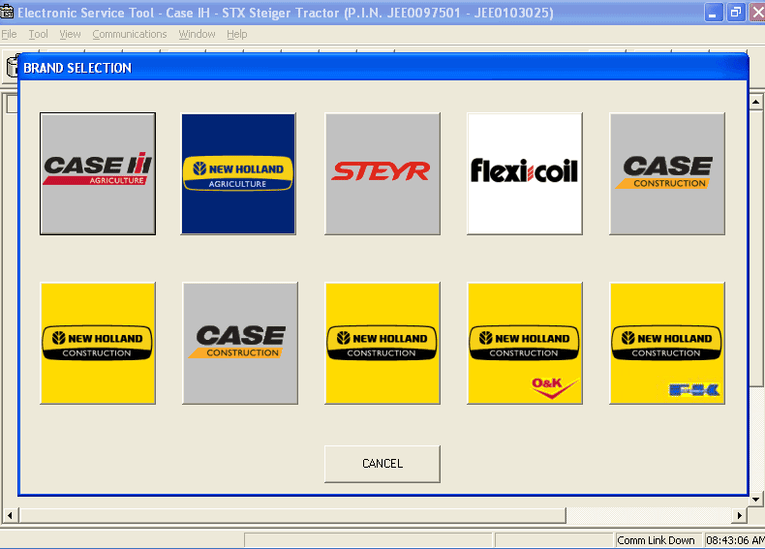
Task: Open the Tool menu
Action: (x=38, y=34)
